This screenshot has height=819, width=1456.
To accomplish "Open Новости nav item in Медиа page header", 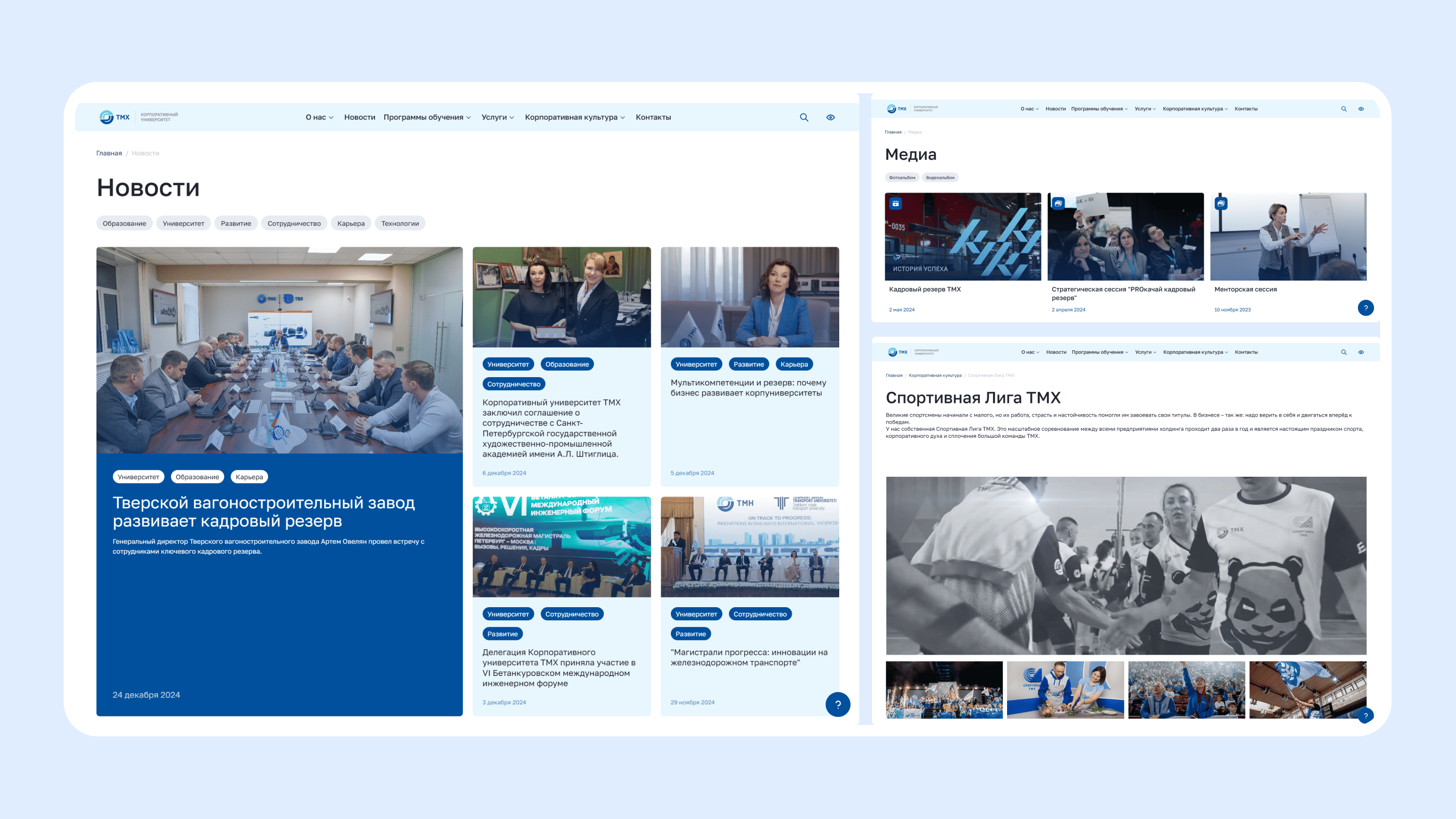I will pyautogui.click(x=1055, y=109).
